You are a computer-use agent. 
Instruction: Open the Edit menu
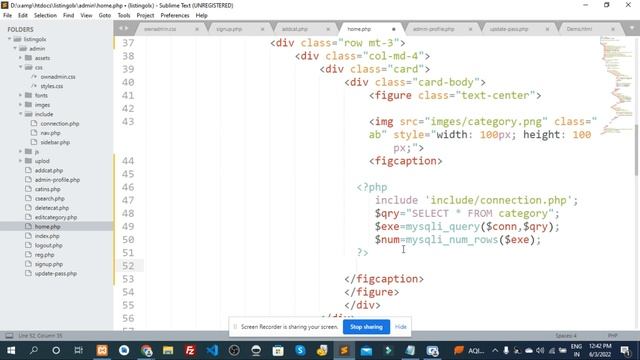point(23,15)
